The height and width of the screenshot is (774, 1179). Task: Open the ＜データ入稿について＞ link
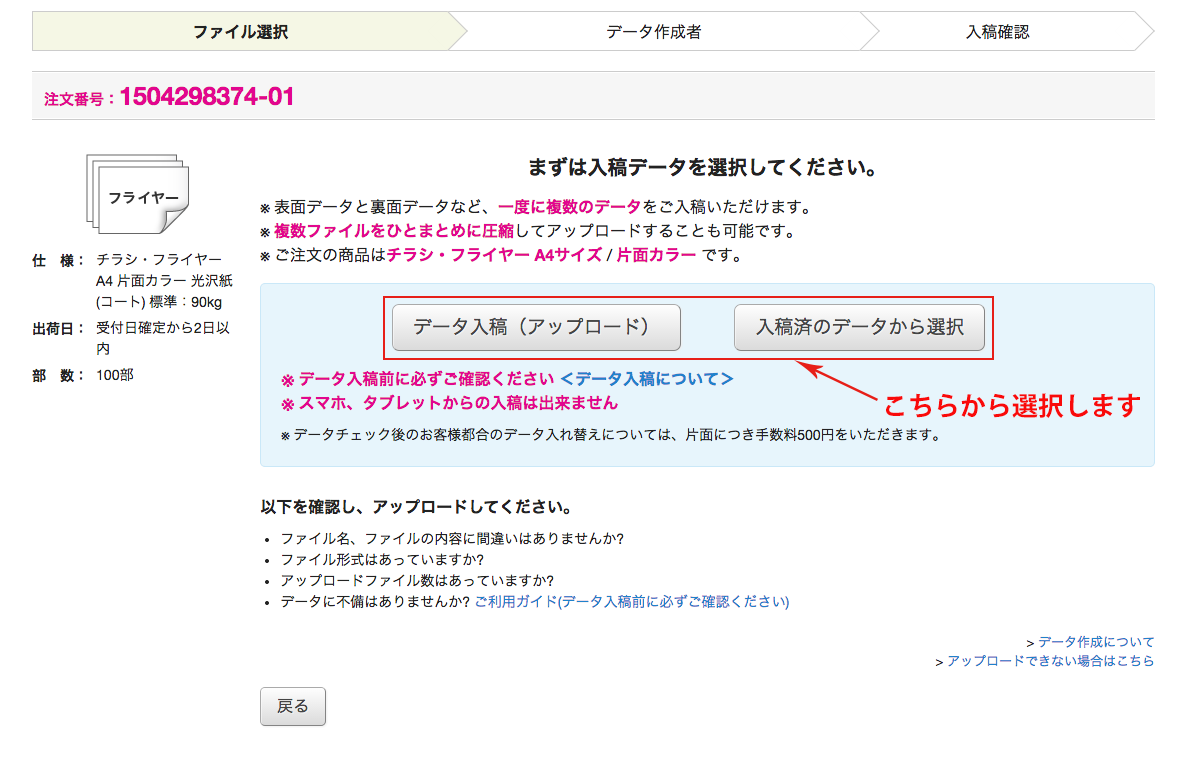coord(646,379)
